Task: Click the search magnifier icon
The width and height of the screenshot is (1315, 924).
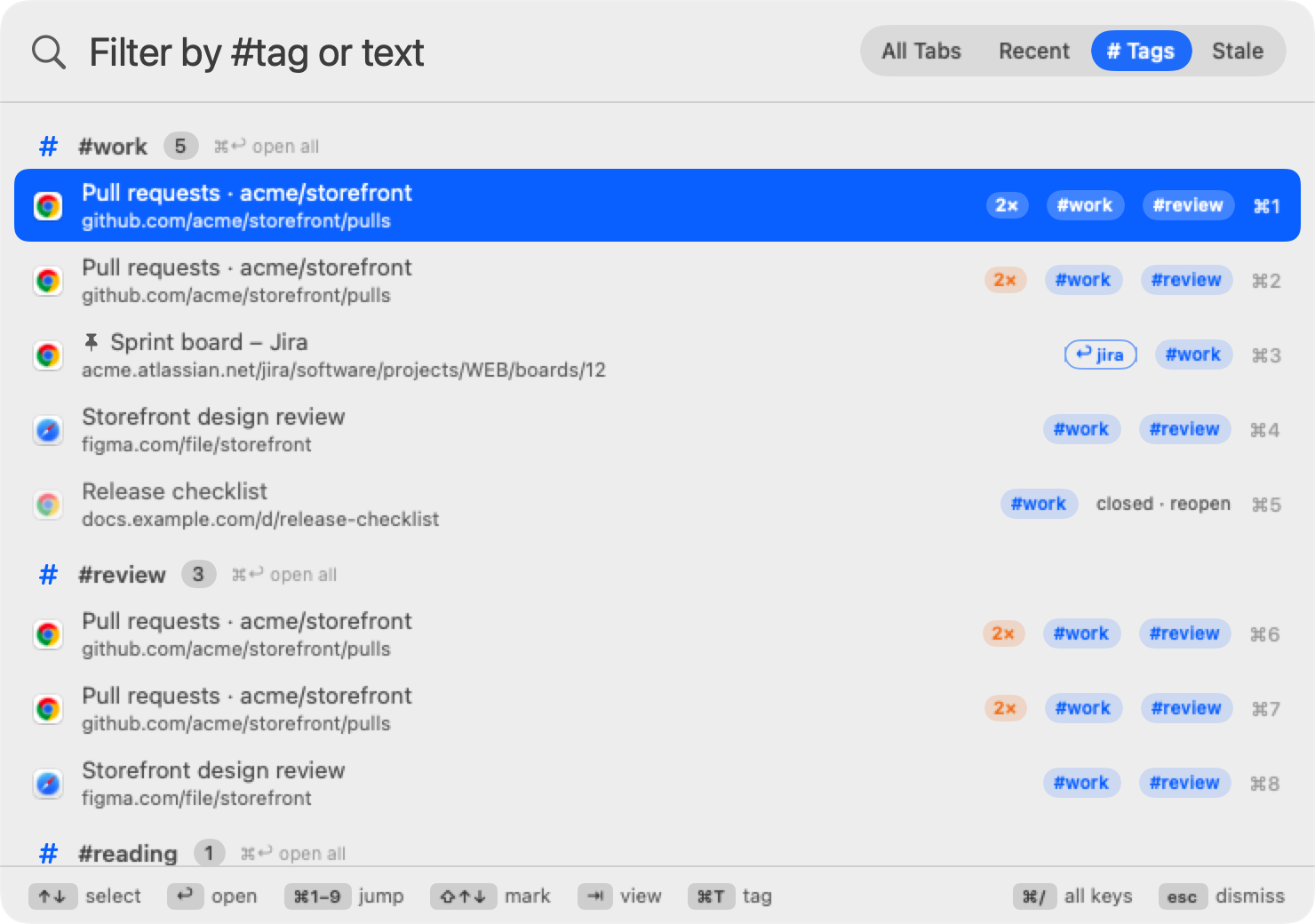Action: tap(49, 52)
